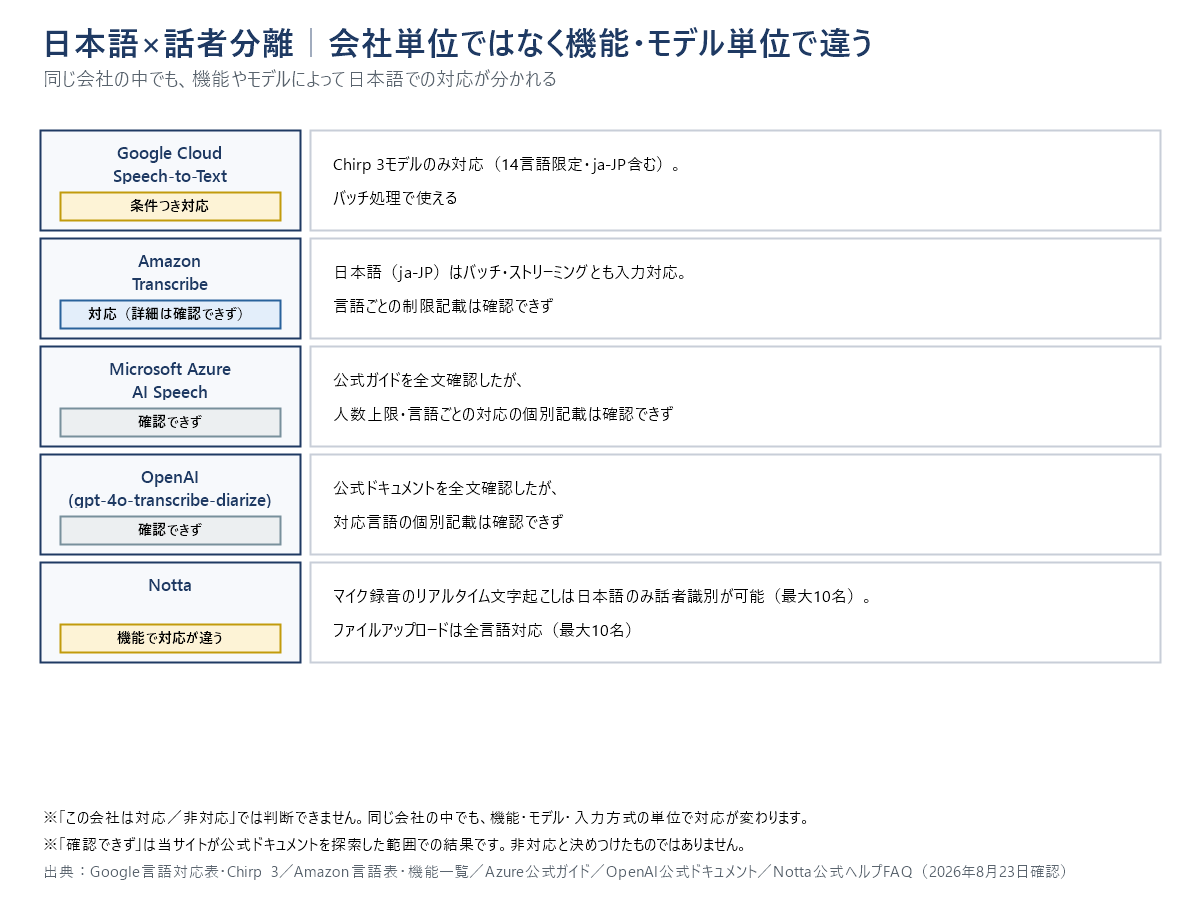
Task: Click the 言語ごとの制限記載は確認できず line
Action: (443, 306)
